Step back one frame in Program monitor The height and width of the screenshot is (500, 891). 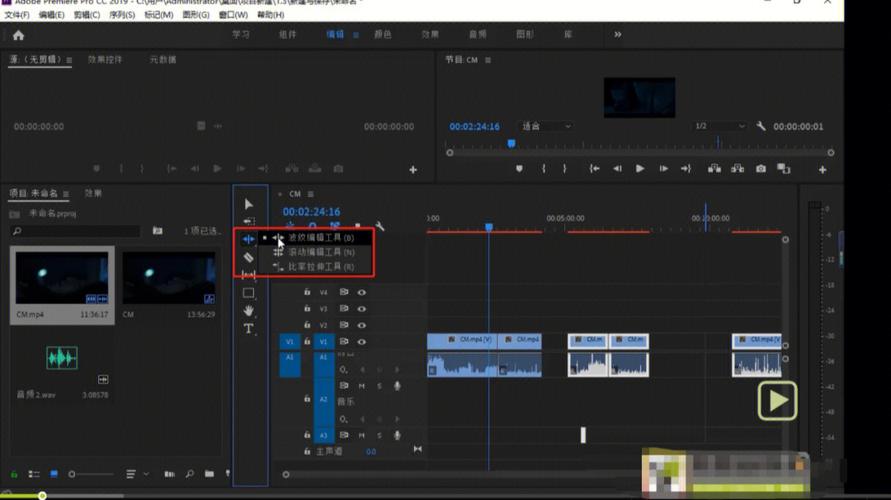point(617,169)
